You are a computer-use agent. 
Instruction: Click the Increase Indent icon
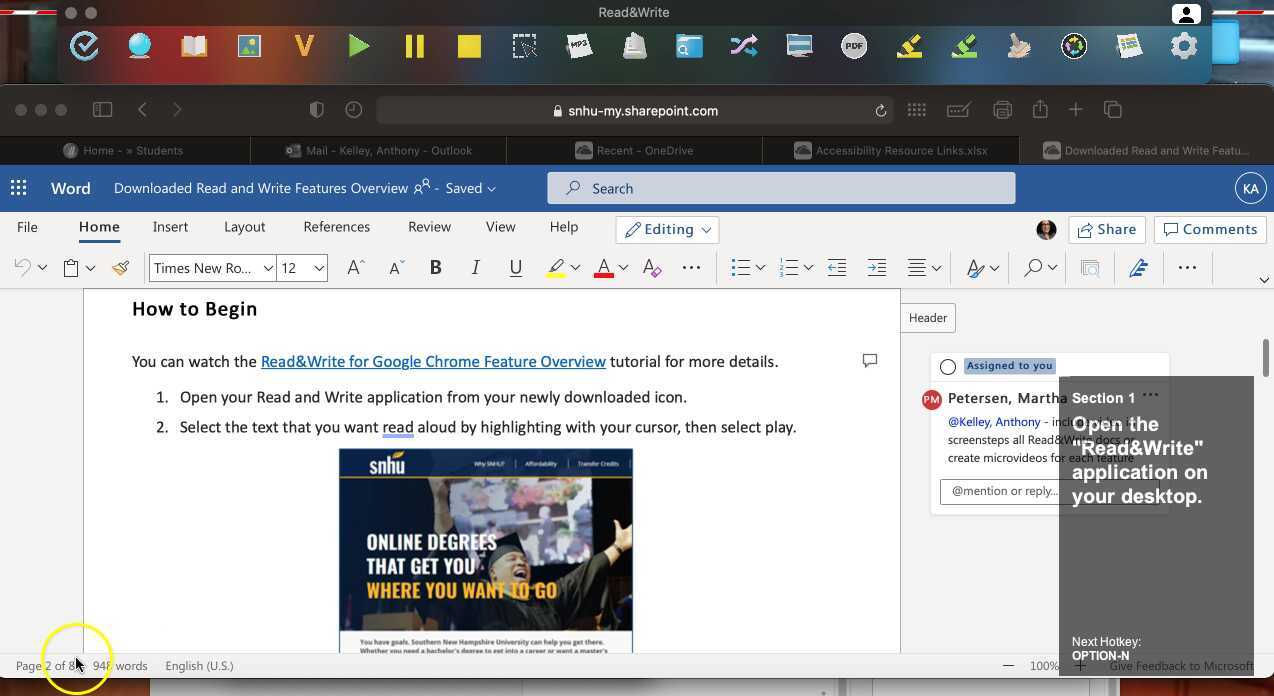coord(876,268)
